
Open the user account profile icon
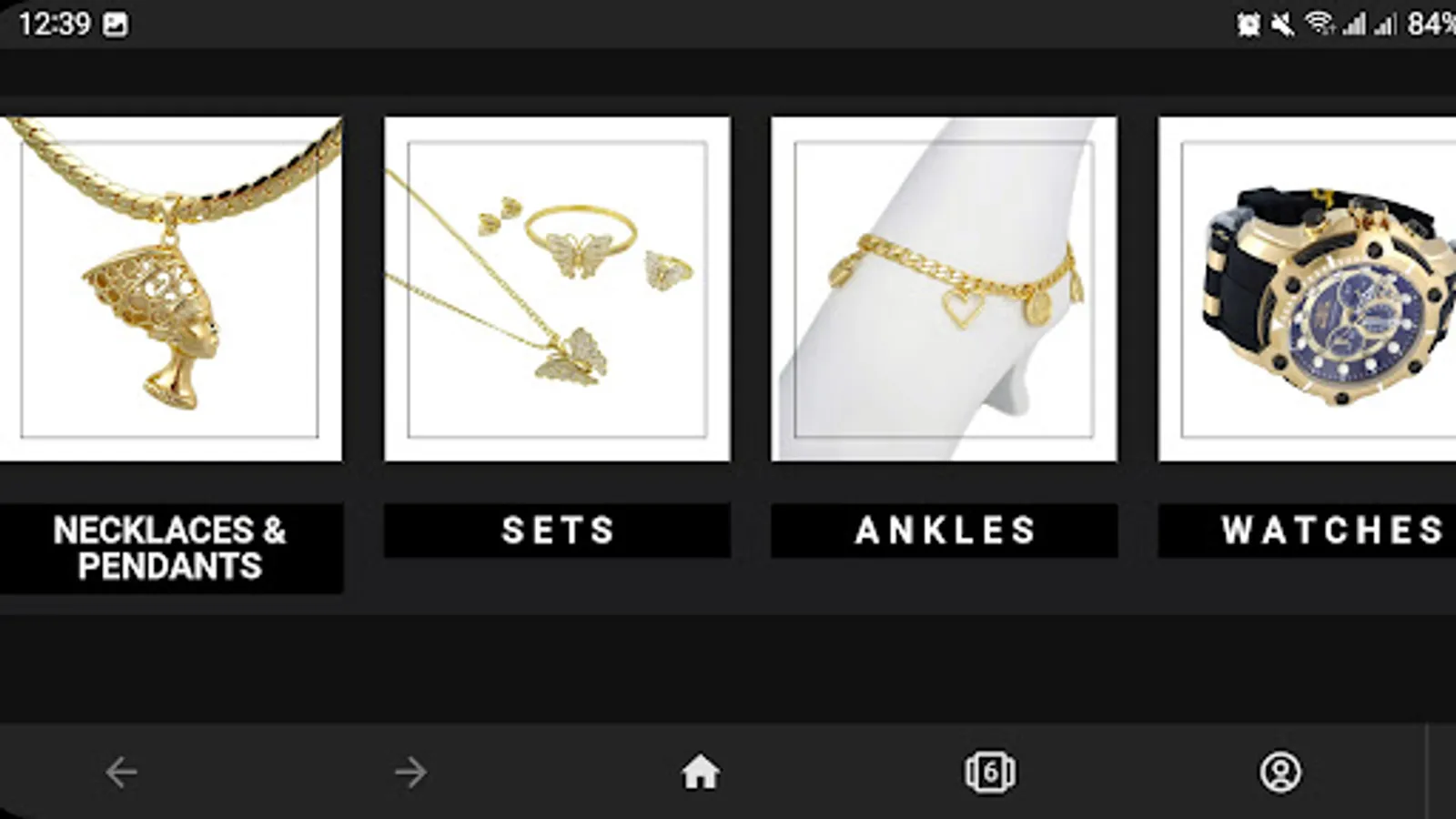(1280, 773)
